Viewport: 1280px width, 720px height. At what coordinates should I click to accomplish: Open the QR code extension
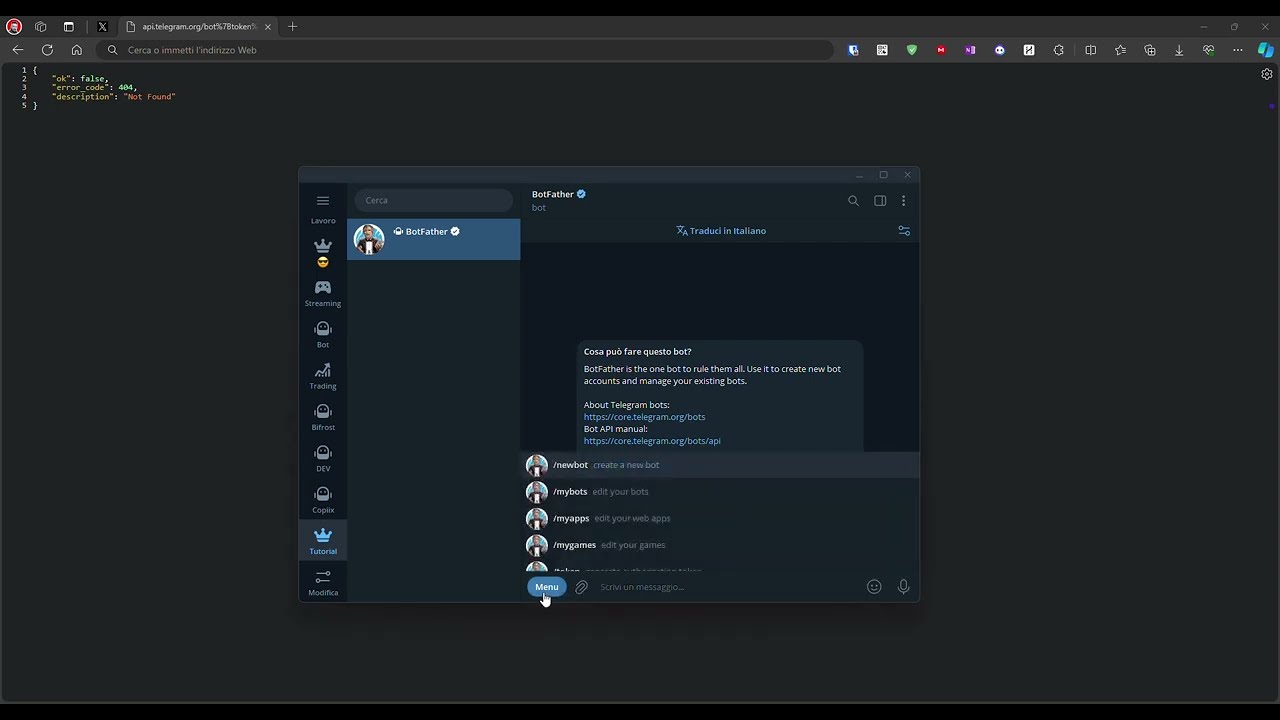tap(882, 50)
